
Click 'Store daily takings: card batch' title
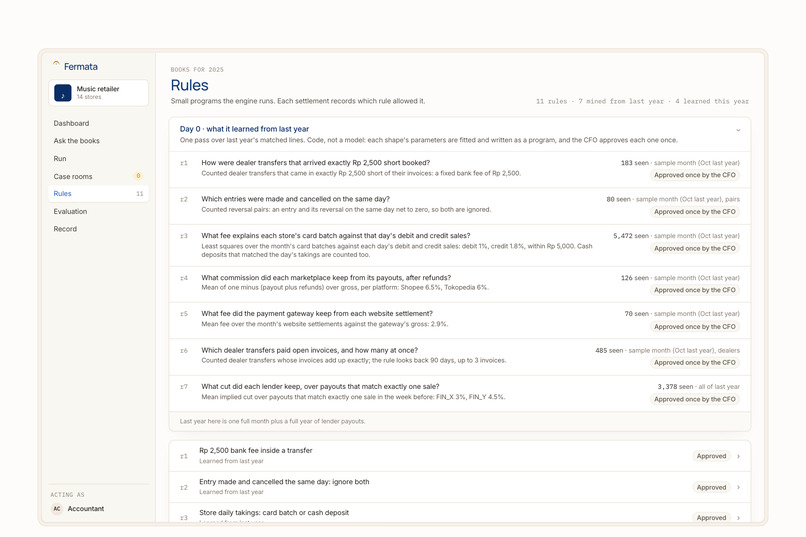coord(274,513)
